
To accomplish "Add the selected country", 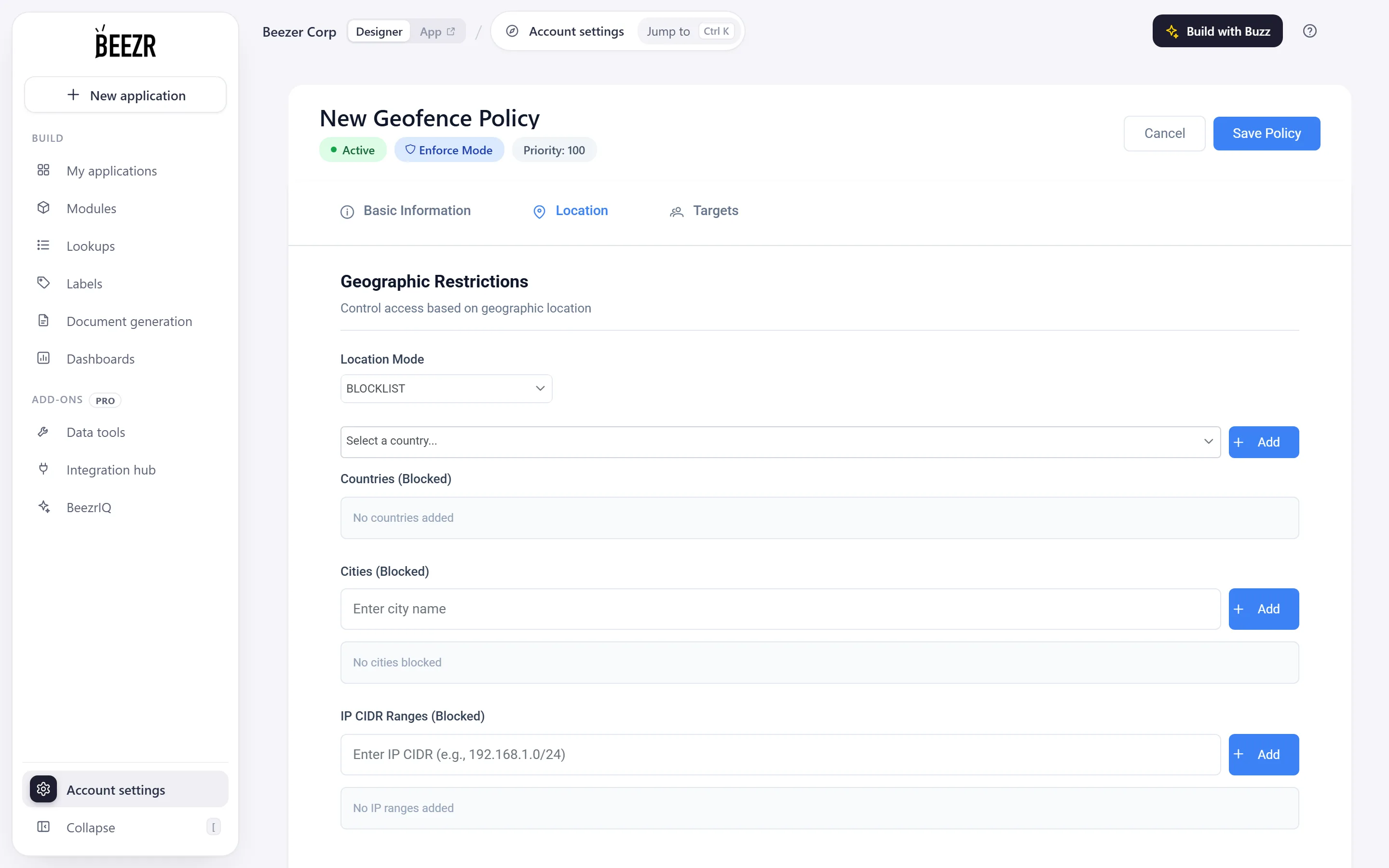I will click(1263, 442).
